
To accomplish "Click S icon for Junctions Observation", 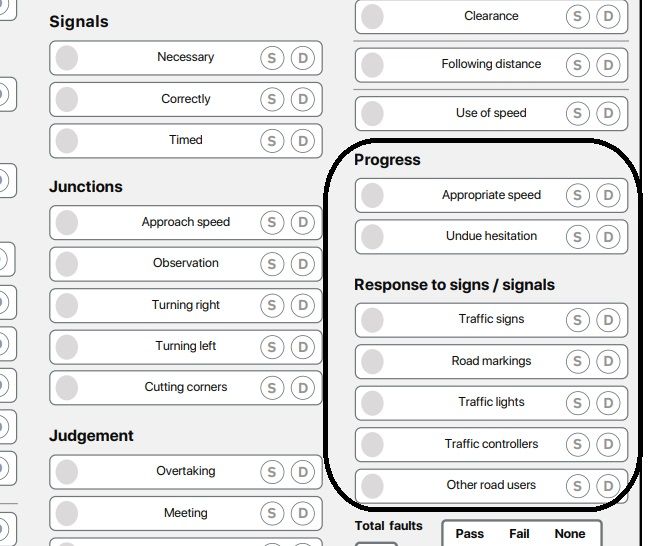I will tap(272, 264).
